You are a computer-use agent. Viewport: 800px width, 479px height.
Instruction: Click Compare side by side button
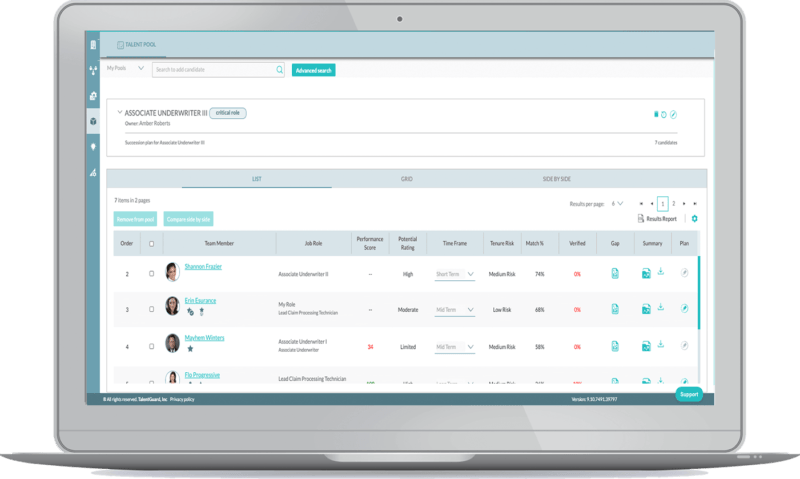(x=188, y=219)
